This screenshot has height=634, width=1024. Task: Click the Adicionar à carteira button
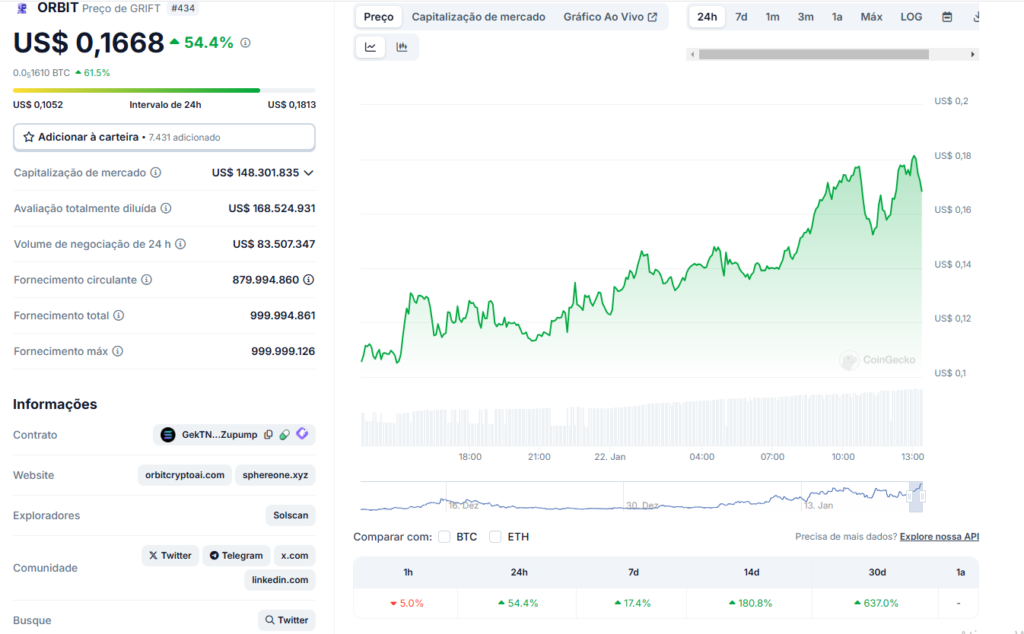click(164, 137)
